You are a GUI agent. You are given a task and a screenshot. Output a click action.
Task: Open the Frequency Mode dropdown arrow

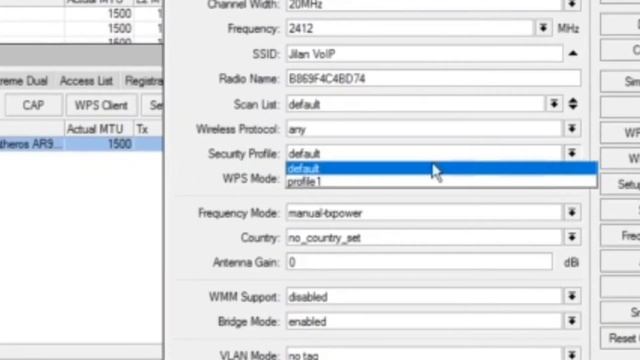pyautogui.click(x=572, y=213)
